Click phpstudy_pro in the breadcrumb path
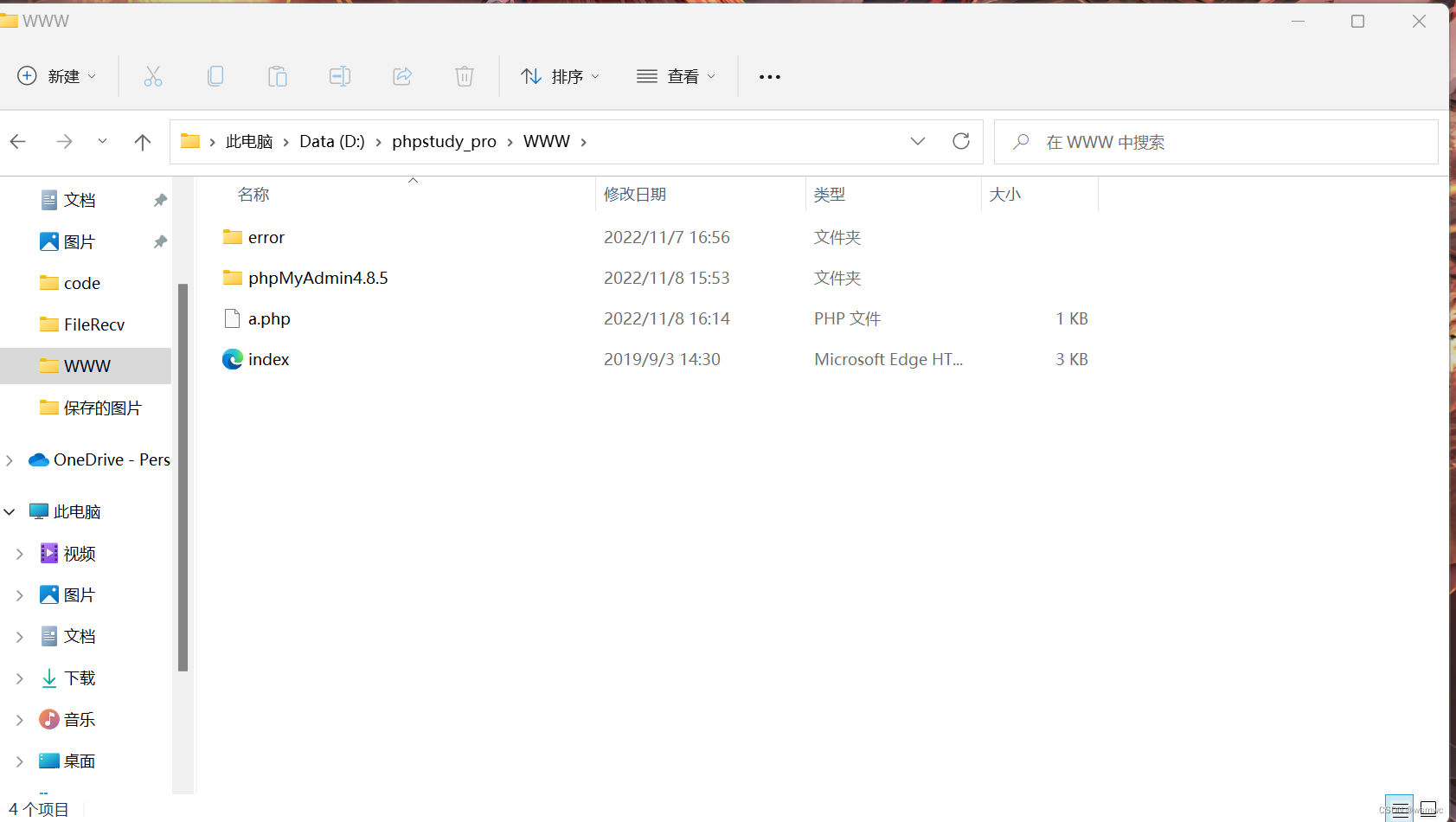Screen dimensions: 1456x822 [x=444, y=141]
